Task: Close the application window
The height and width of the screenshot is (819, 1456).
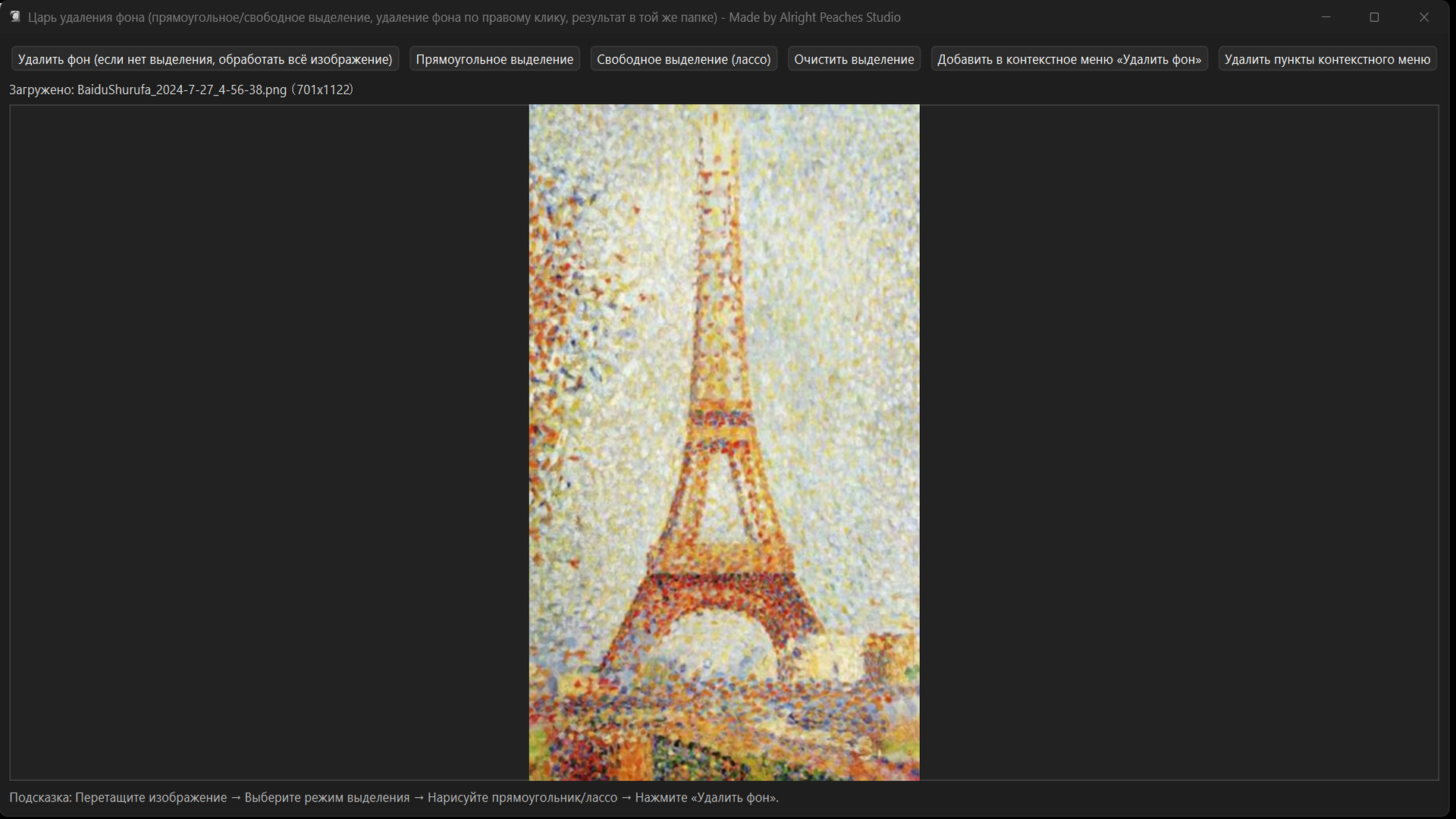Action: 1424,17
